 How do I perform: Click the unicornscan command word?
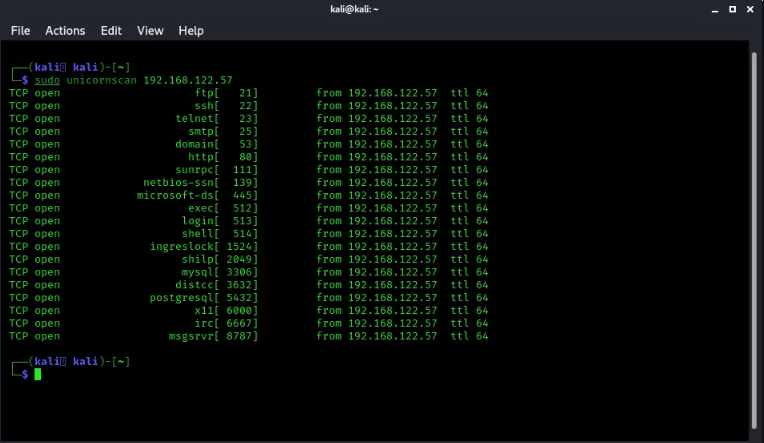[101, 80]
